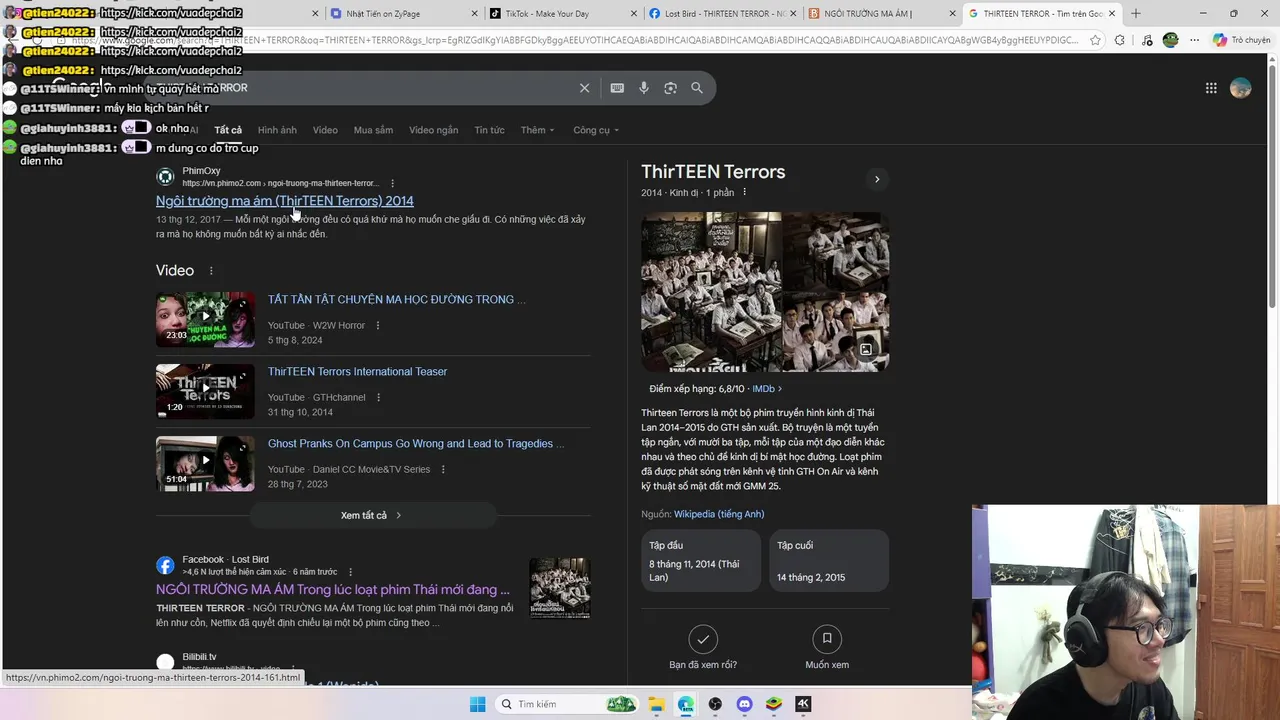Switch to the Hình ảnh results tab
Image resolution: width=1280 pixels, height=720 pixels.
pyautogui.click(x=277, y=130)
